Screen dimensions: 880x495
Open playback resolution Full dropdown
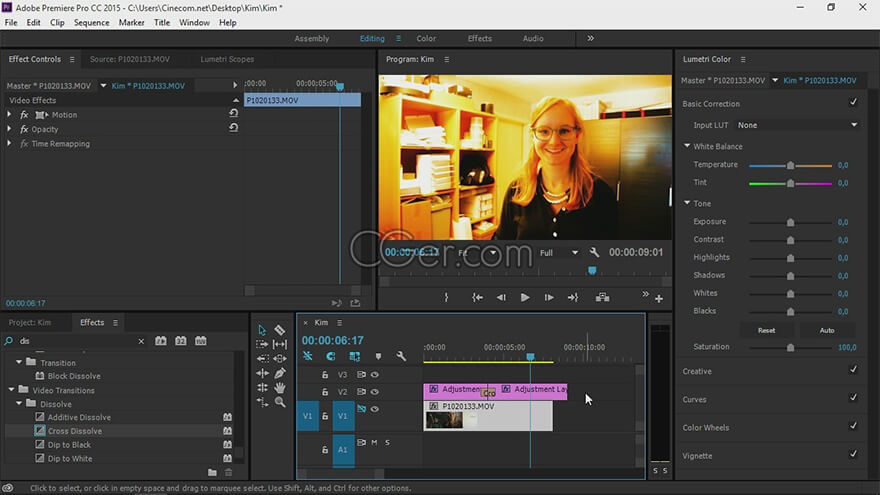558,253
